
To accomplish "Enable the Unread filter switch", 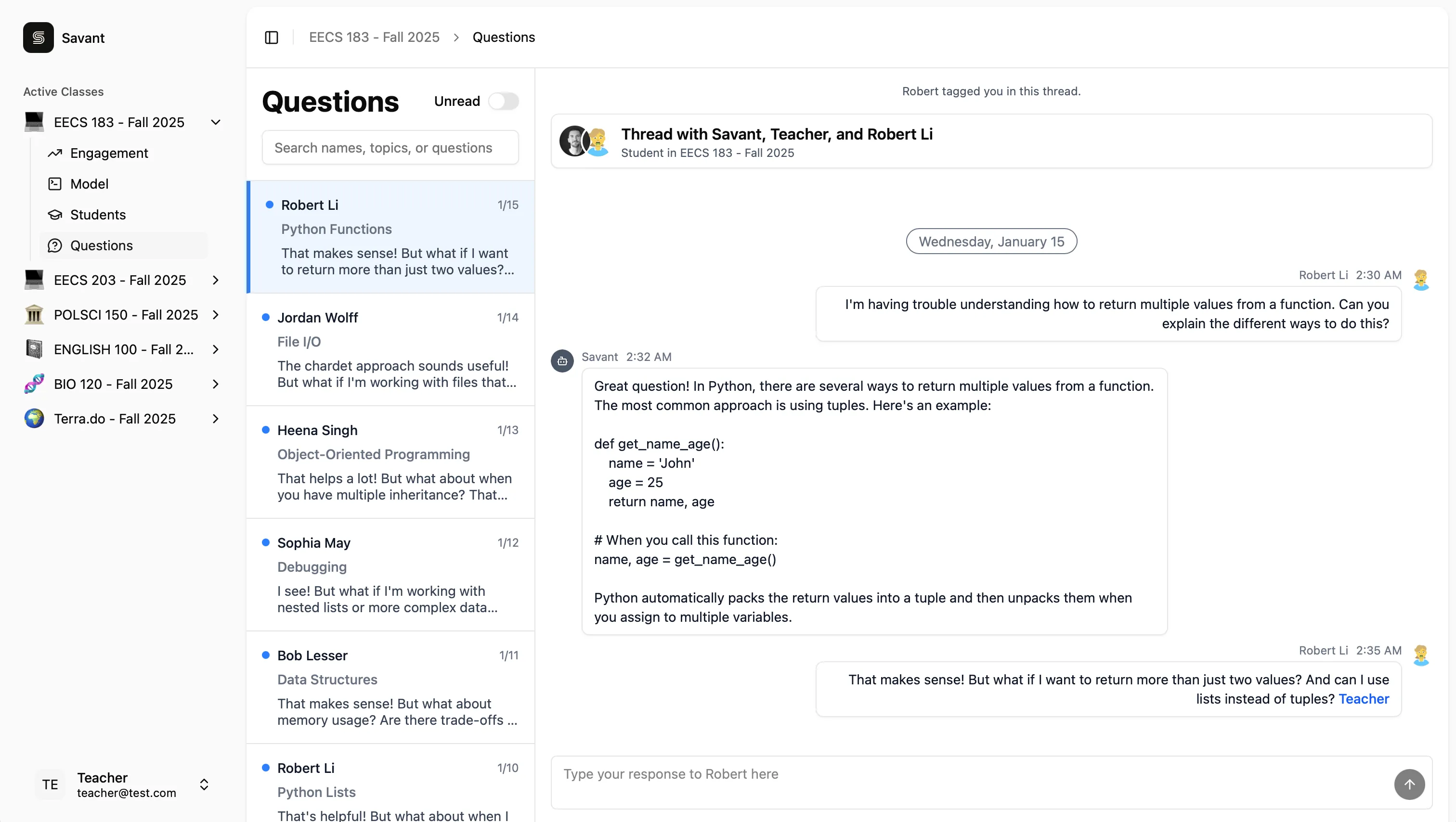I will click(503, 101).
